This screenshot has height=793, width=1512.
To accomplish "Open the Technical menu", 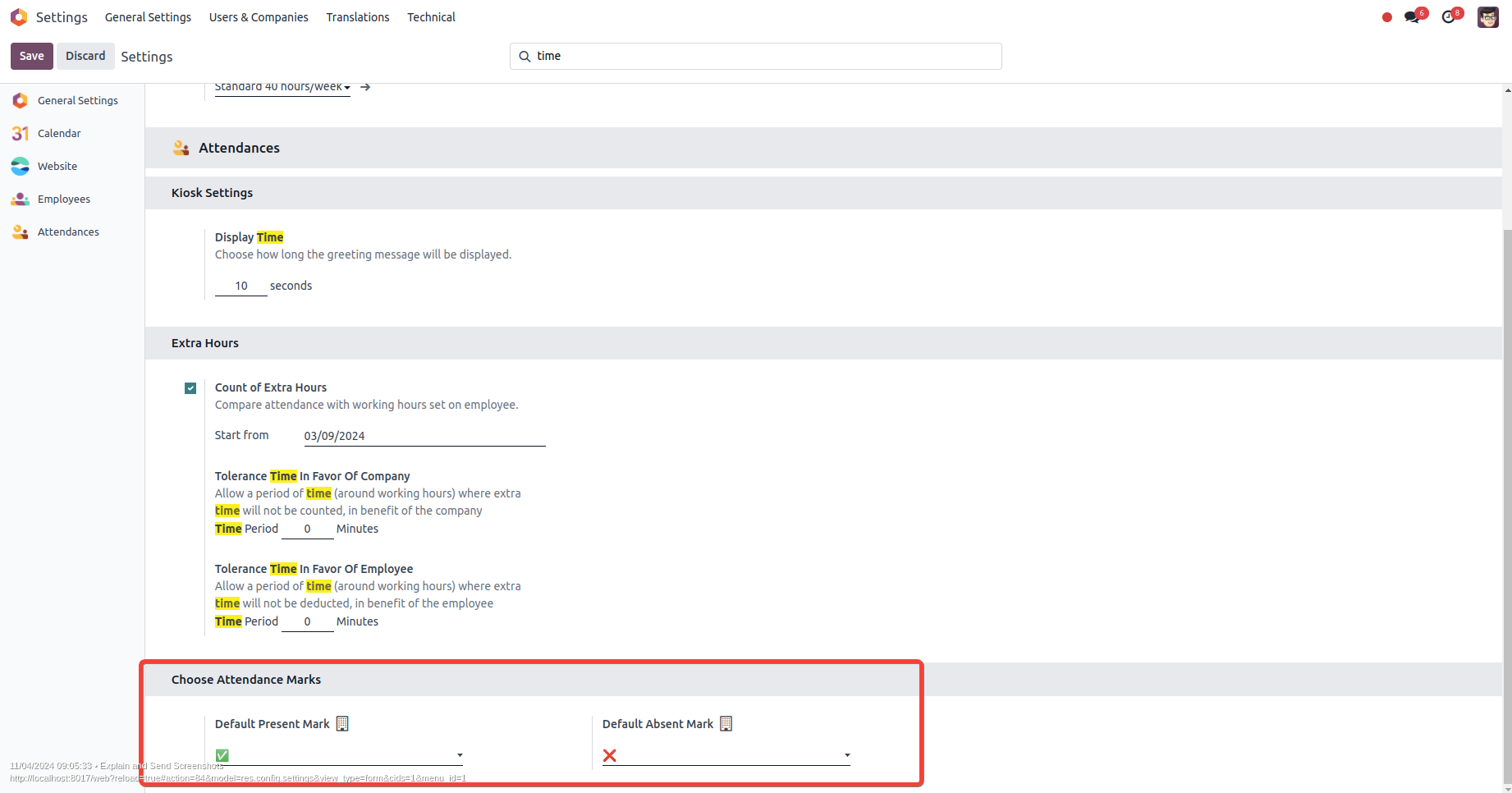I will [x=431, y=17].
